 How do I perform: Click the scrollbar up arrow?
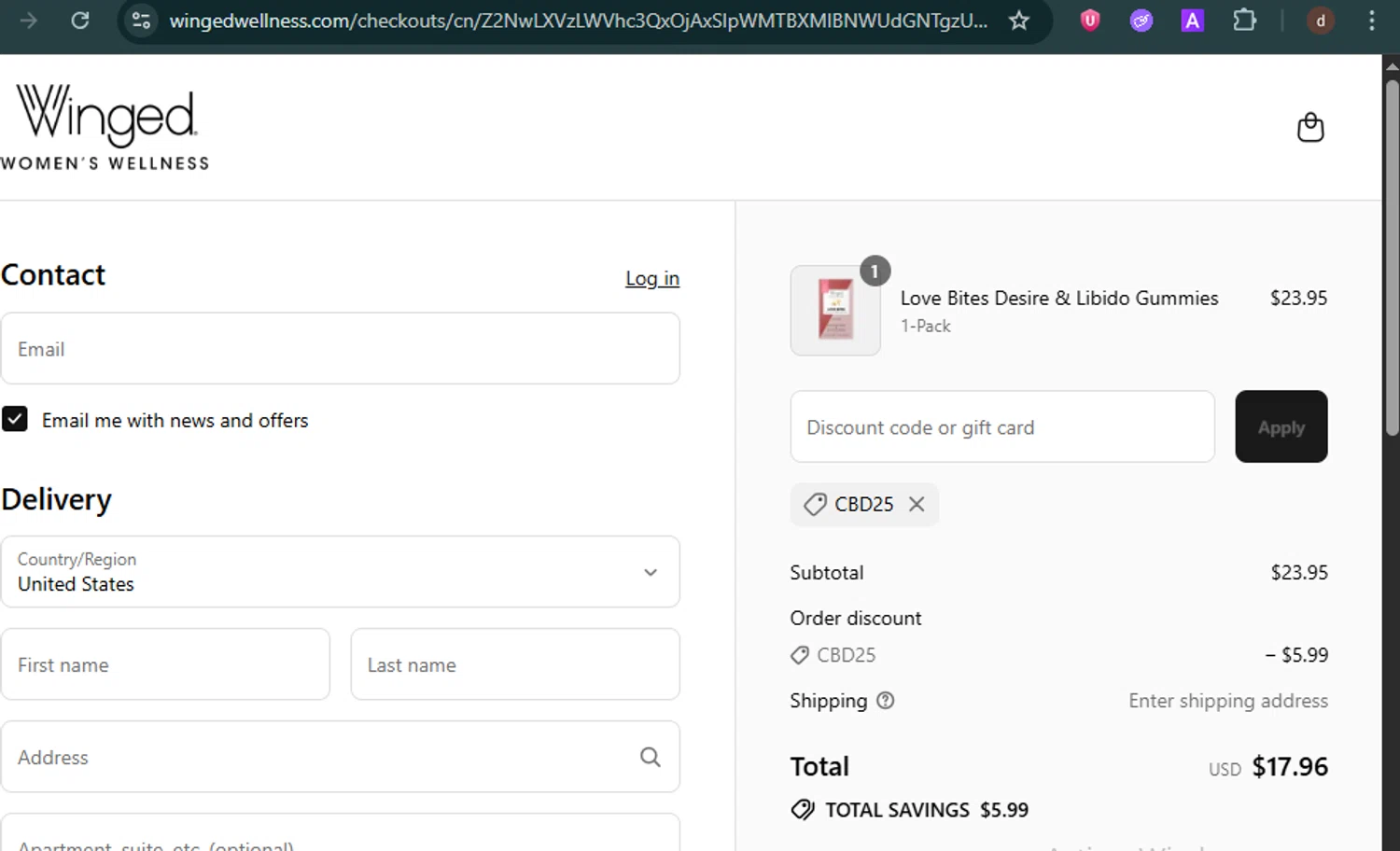(1392, 66)
